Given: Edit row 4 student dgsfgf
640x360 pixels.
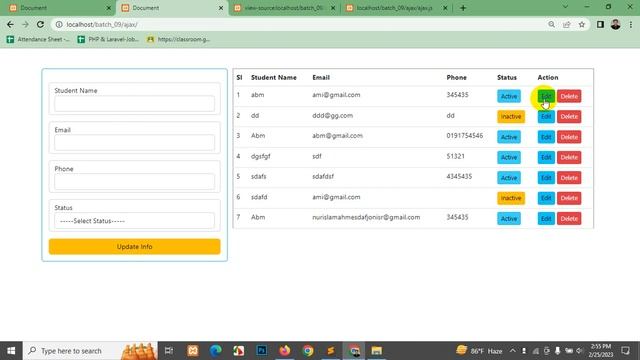Looking at the screenshot, I should click(546, 157).
